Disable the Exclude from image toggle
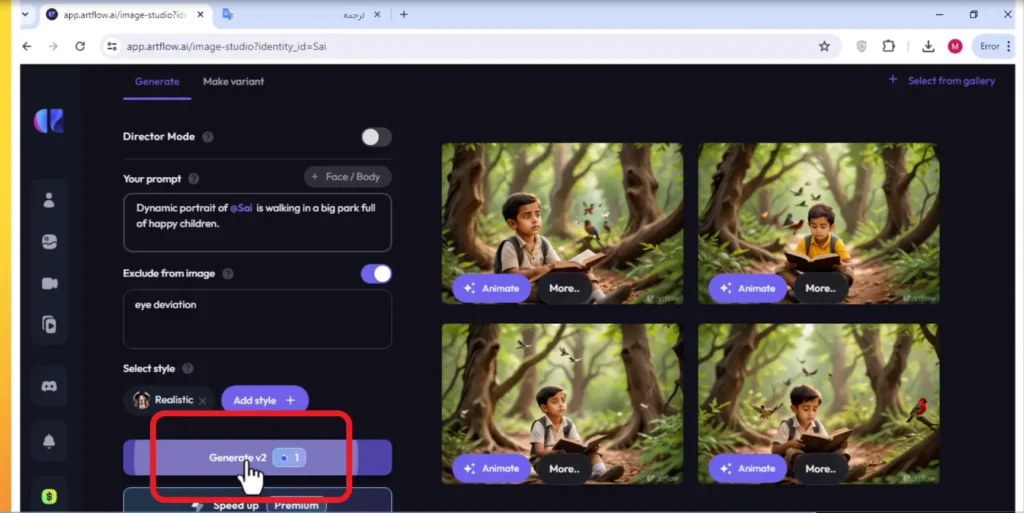This screenshot has height=513, width=1024. pyautogui.click(x=376, y=274)
